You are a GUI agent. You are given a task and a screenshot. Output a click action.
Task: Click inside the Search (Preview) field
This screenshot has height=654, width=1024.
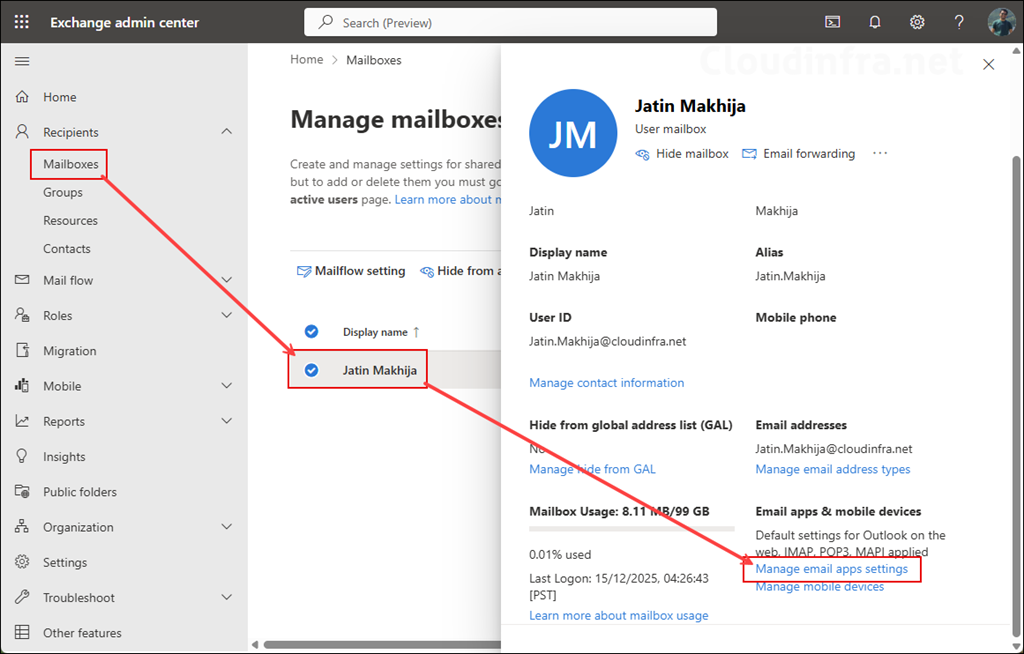click(x=510, y=21)
